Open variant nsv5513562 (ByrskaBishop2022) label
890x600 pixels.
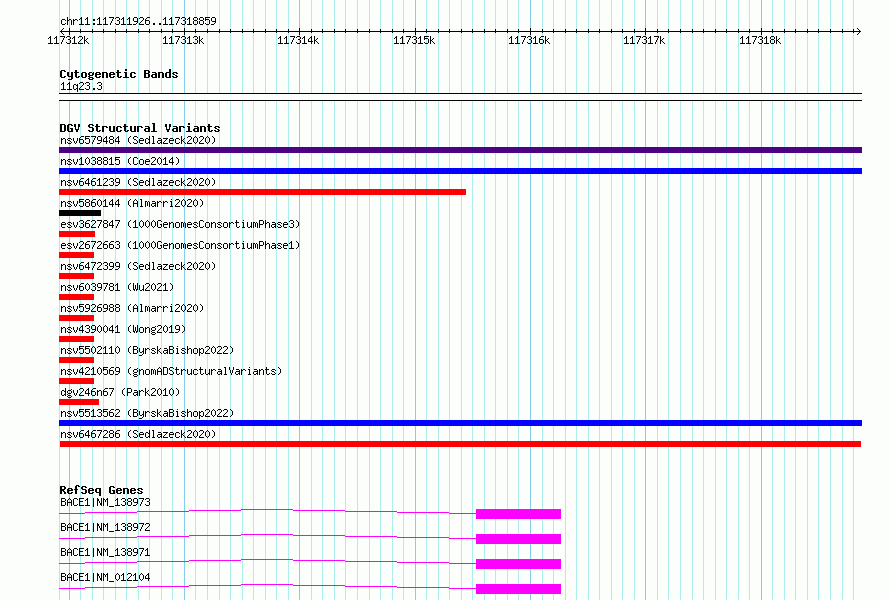click(x=147, y=413)
